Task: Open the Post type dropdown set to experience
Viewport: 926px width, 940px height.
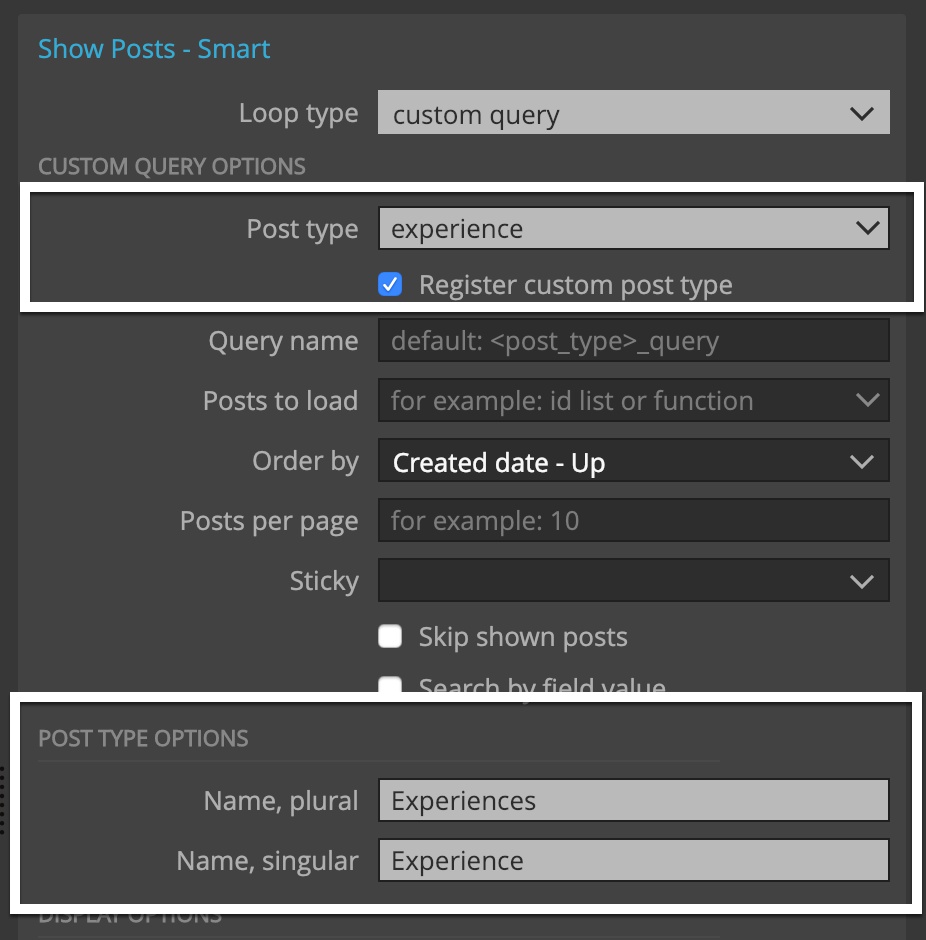Action: (634, 228)
